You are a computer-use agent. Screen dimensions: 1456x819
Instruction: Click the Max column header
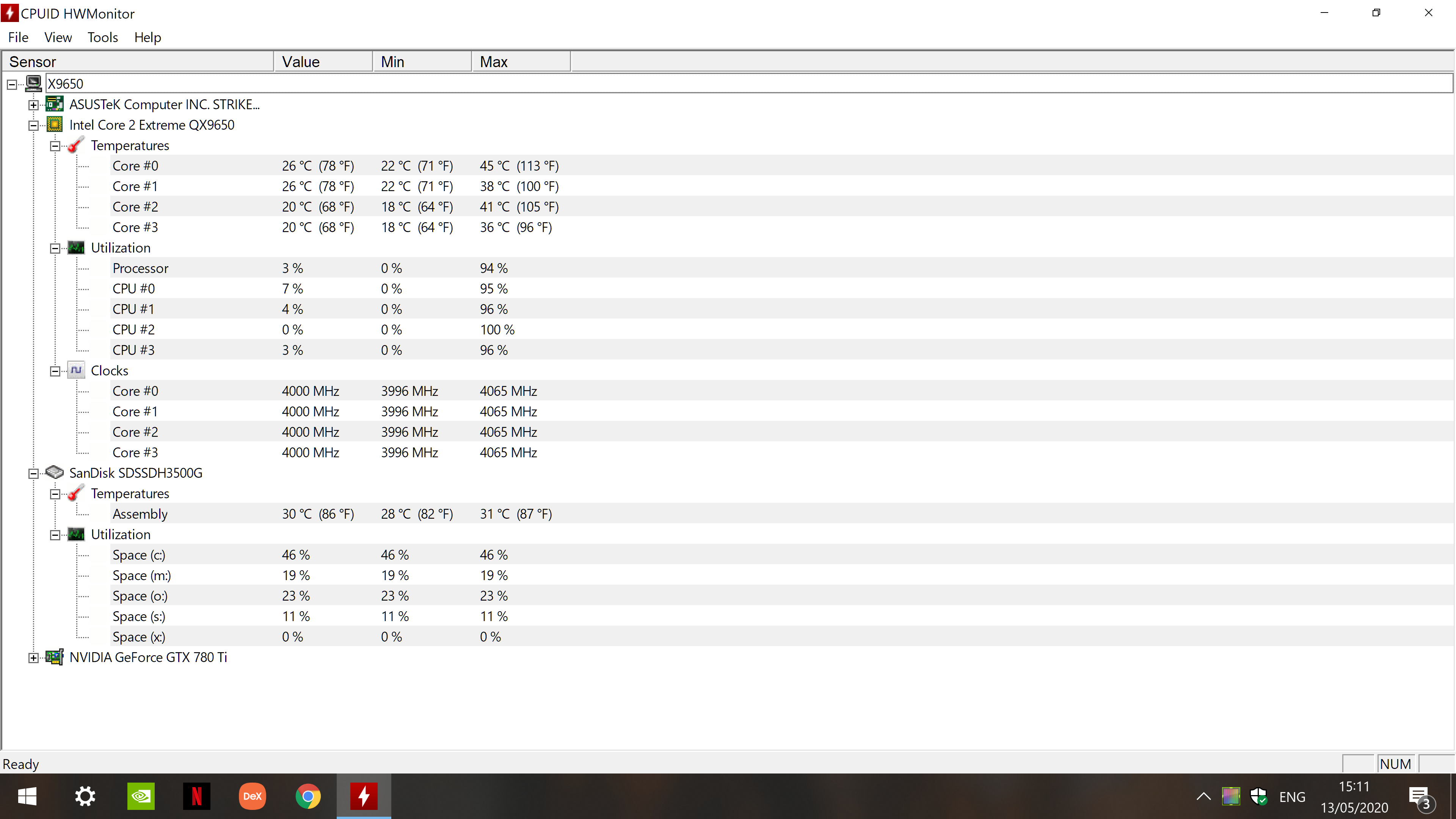click(x=520, y=61)
